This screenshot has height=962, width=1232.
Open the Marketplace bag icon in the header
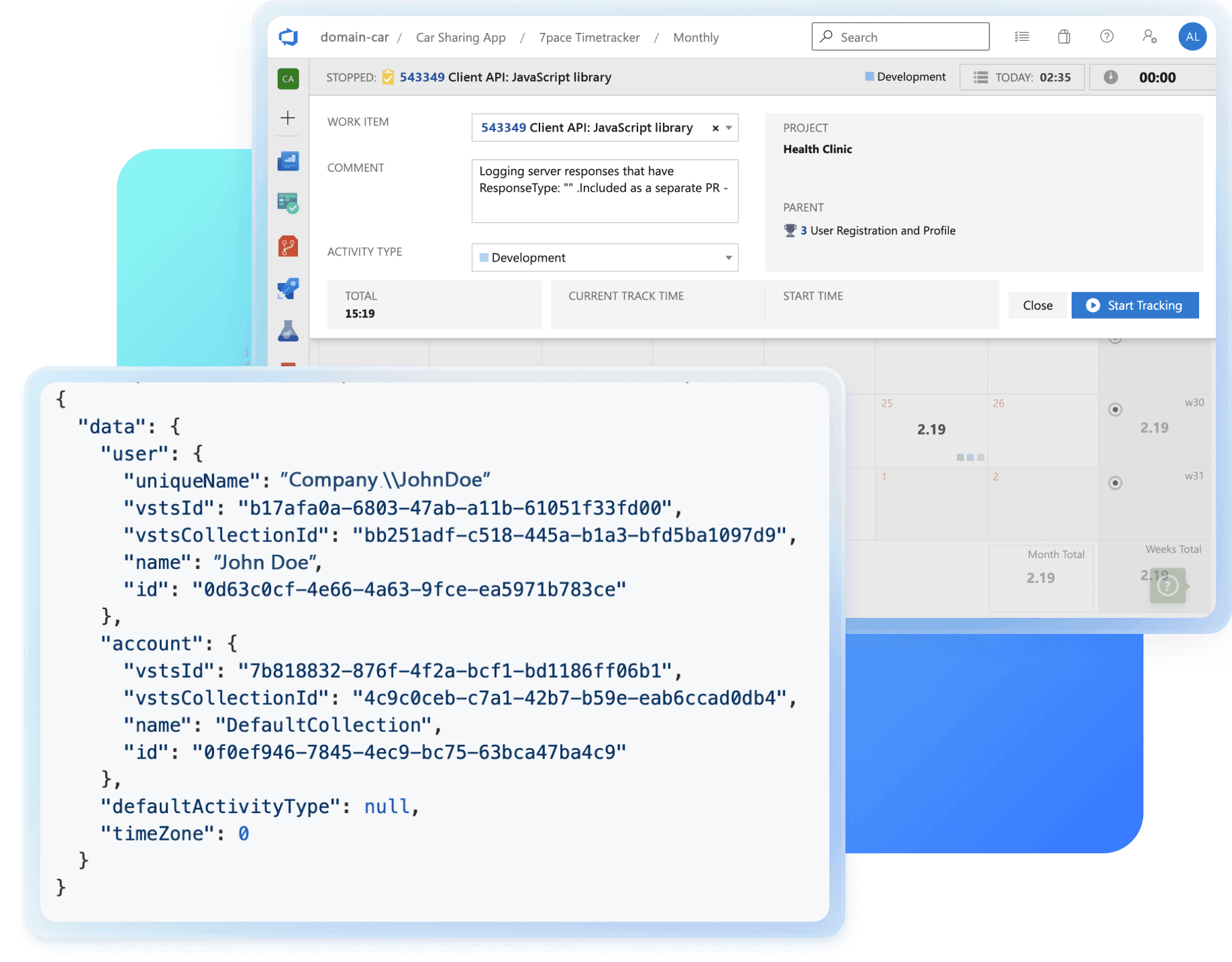coord(1064,37)
